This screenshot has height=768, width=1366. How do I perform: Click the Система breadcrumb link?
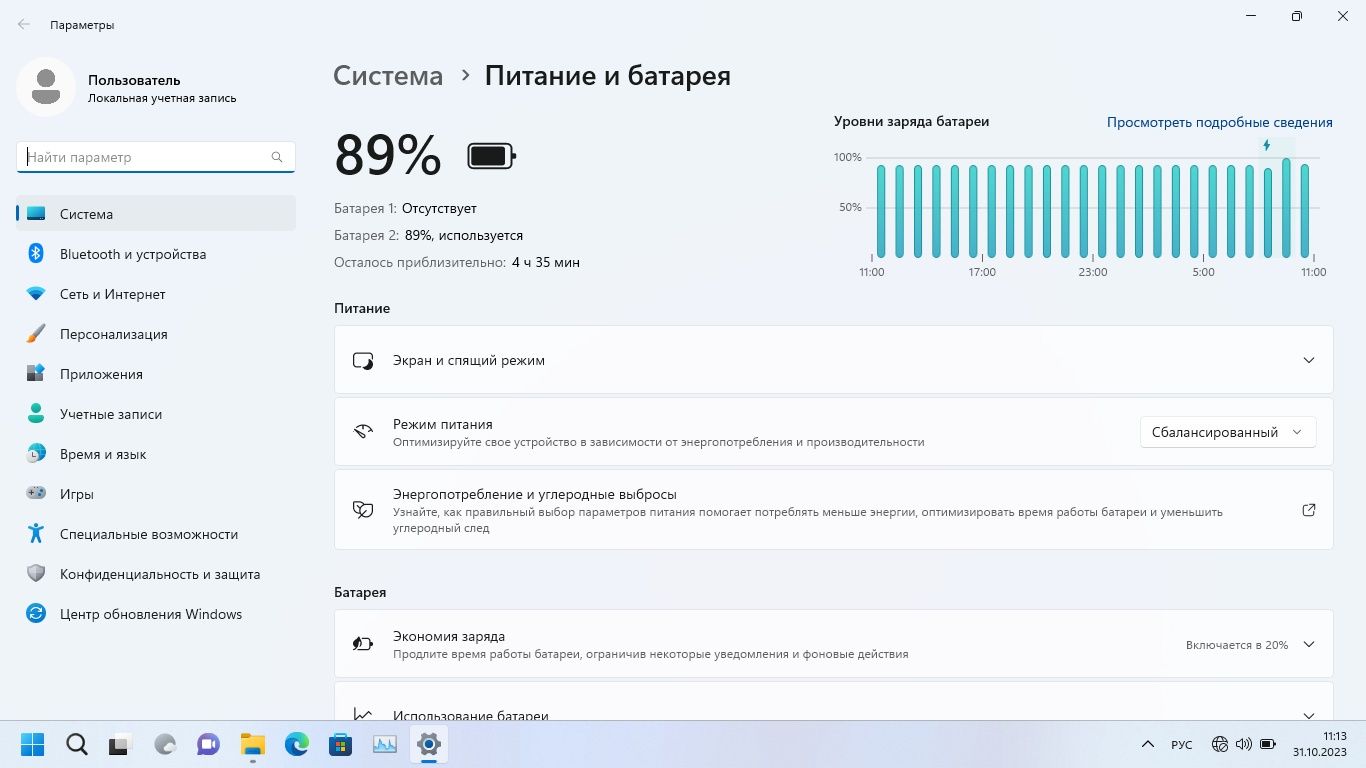click(x=388, y=76)
